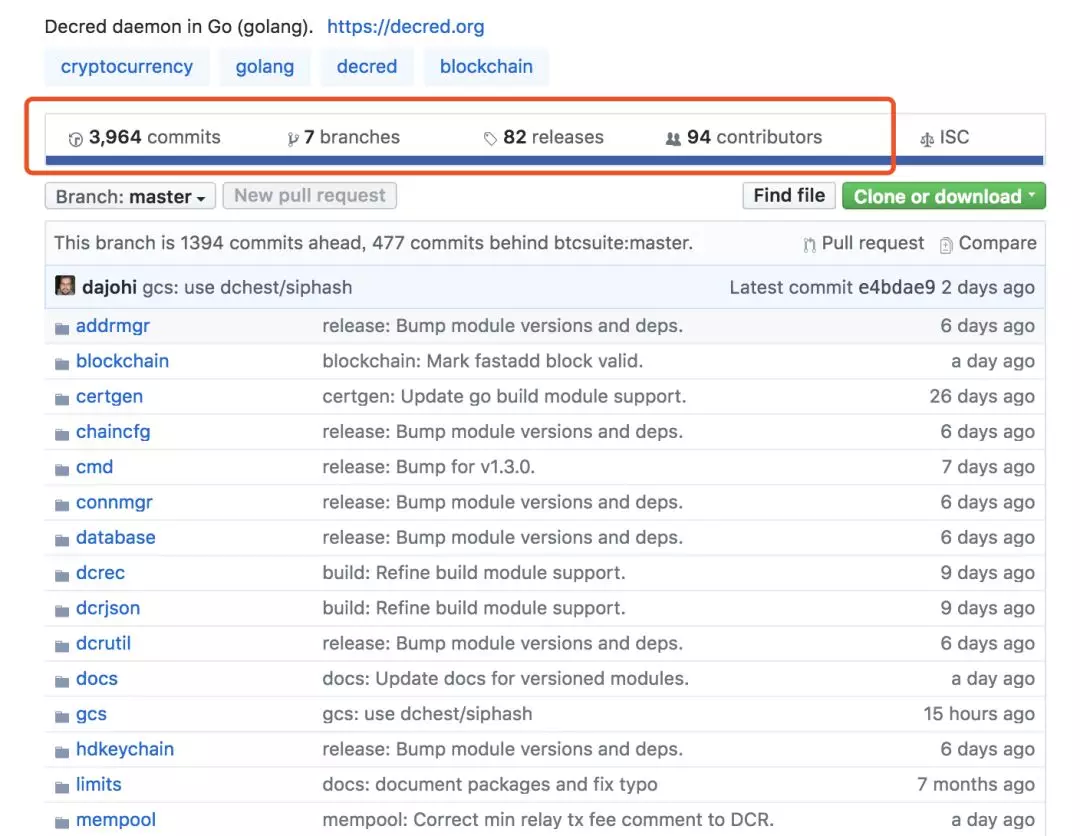Viewport: 1080px width, 836px height.
Task: Click the cmd folder icon
Action: tap(62, 469)
